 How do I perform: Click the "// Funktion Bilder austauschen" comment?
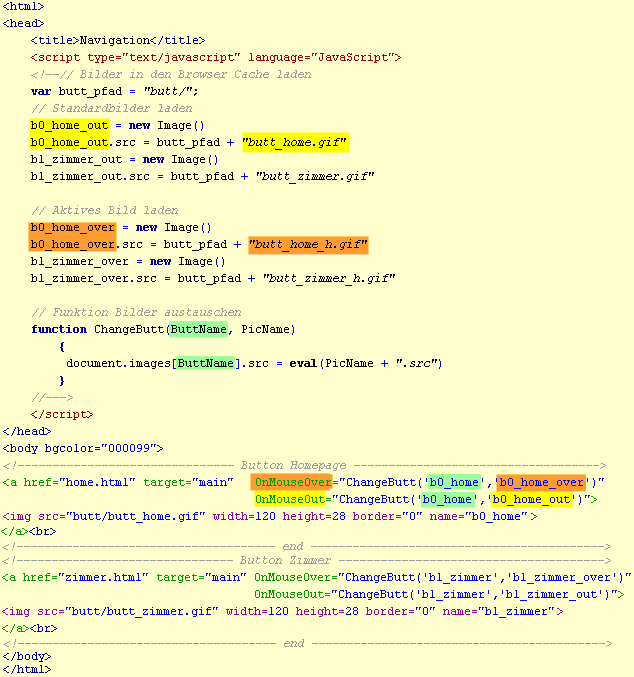point(136,312)
